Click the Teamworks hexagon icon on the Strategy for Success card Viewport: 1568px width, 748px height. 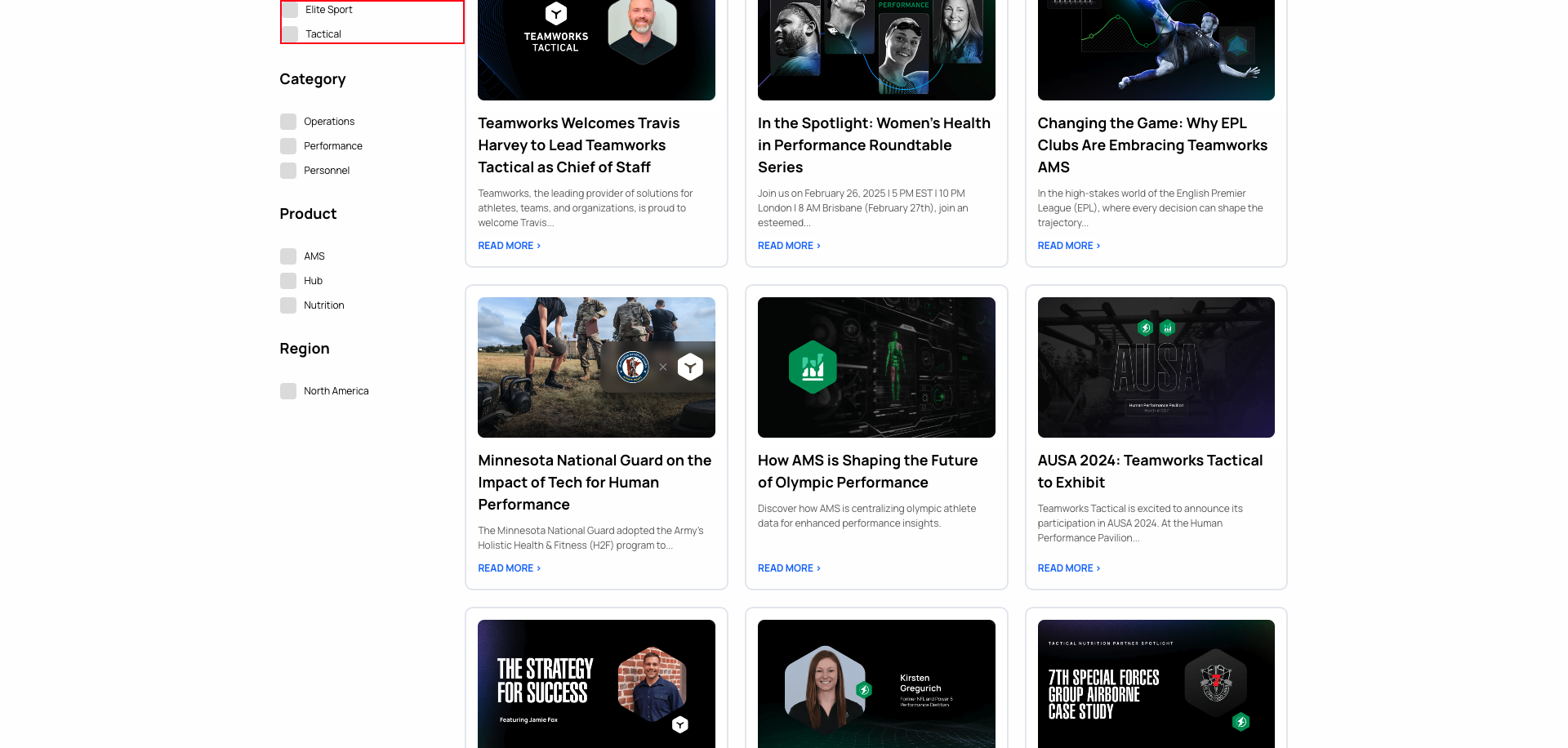(680, 724)
